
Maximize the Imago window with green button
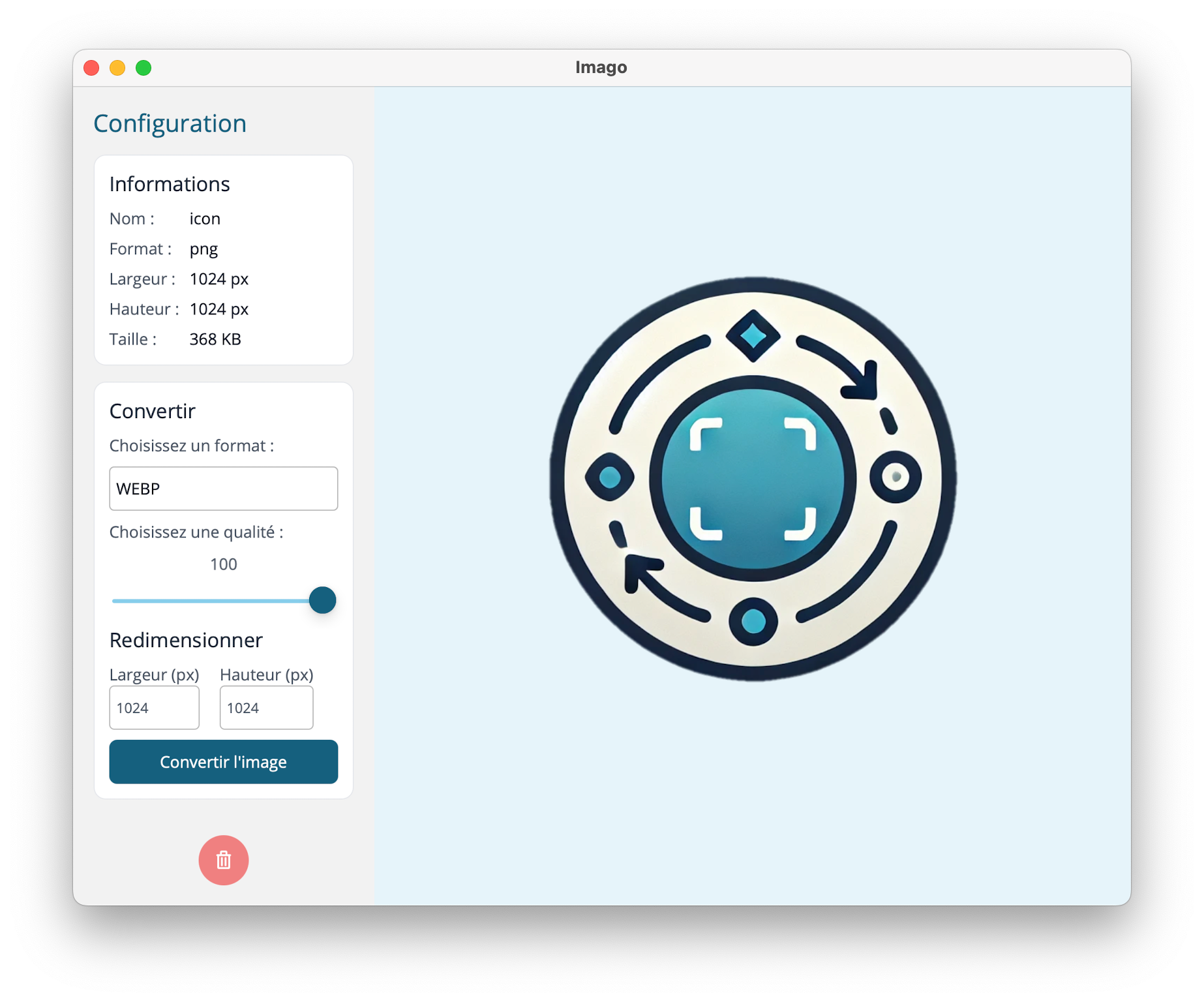pos(143,68)
